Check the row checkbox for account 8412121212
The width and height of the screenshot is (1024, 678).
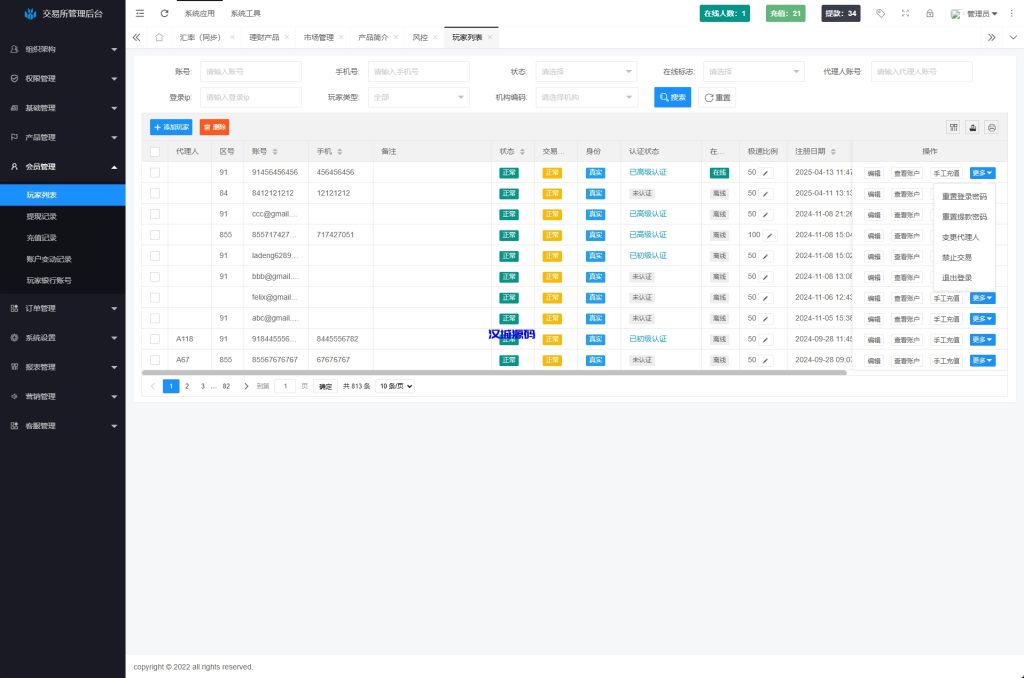[x=155, y=193]
